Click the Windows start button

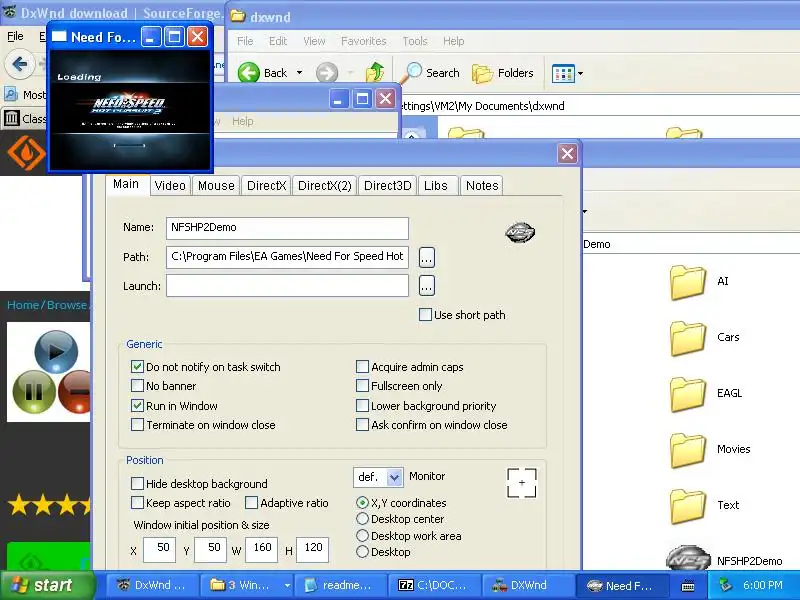click(48, 585)
